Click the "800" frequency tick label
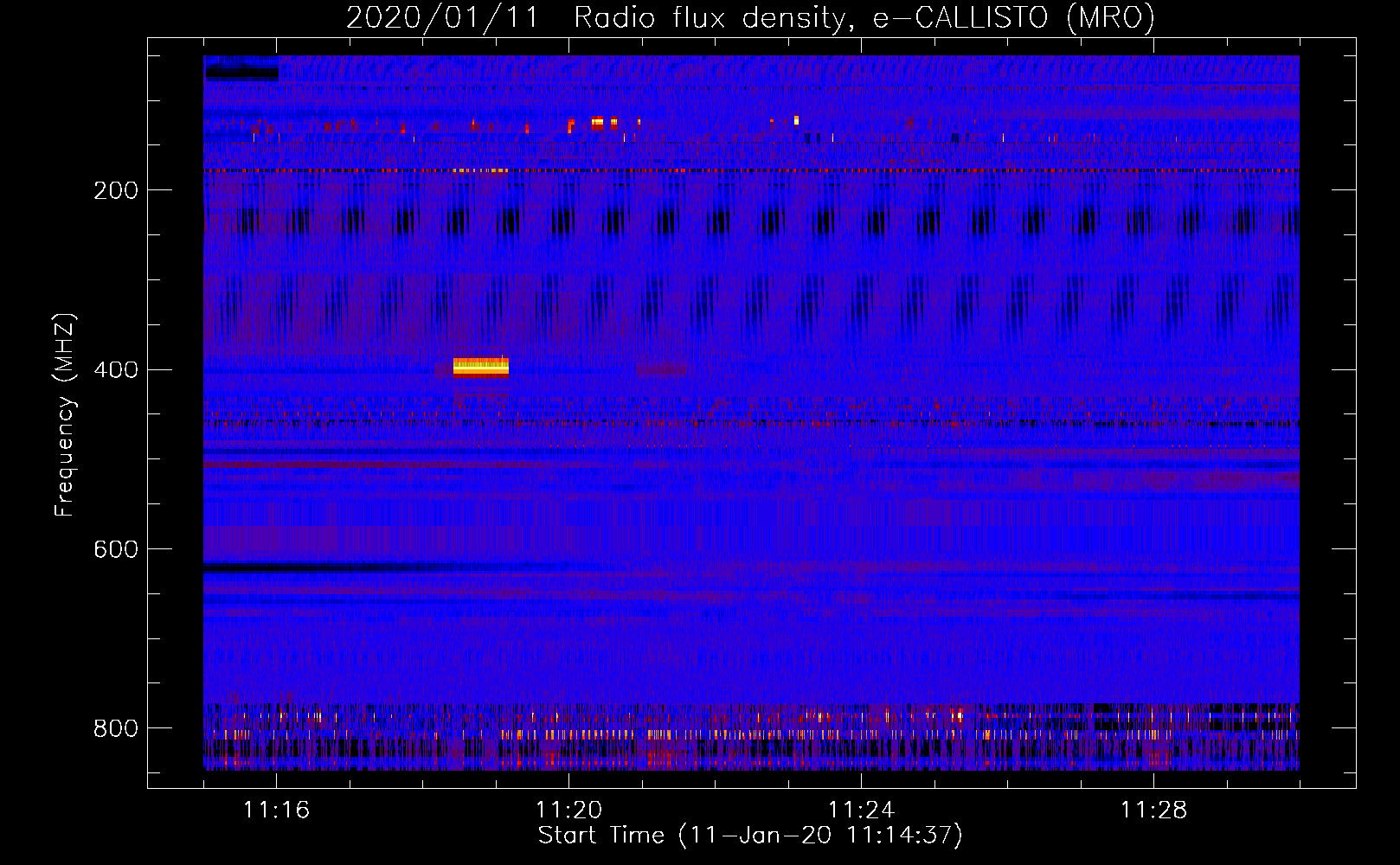1400x865 pixels. coord(116,728)
